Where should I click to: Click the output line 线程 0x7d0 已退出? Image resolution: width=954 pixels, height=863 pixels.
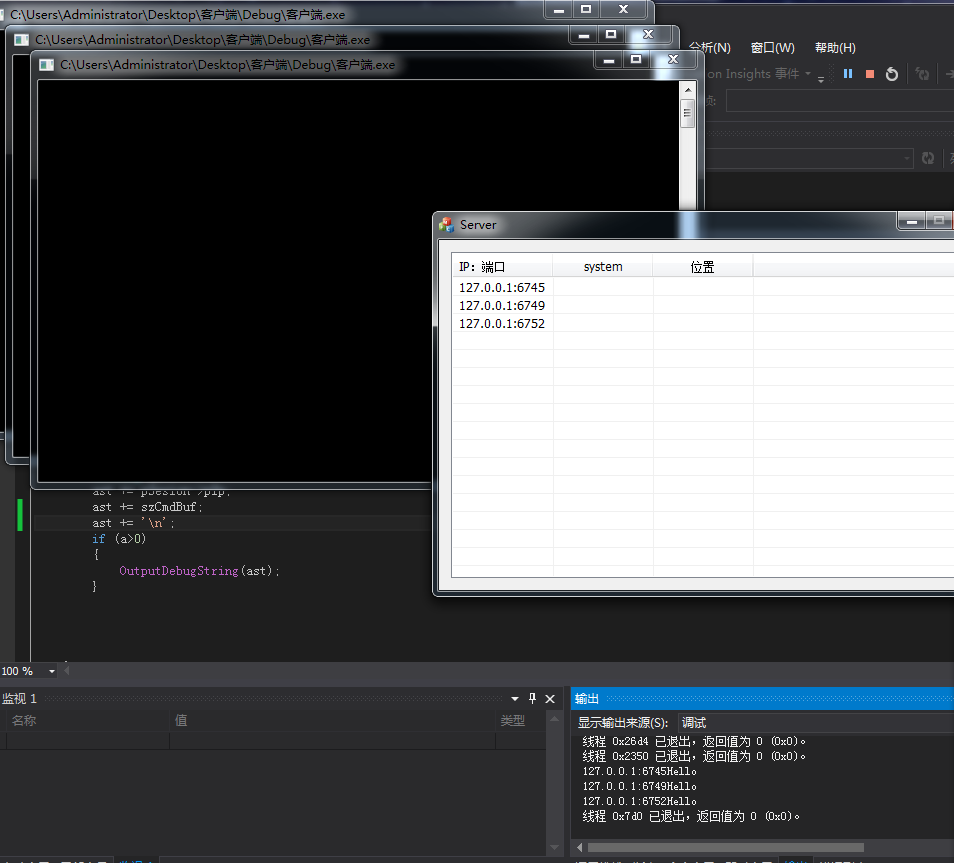pyautogui.click(x=691, y=816)
